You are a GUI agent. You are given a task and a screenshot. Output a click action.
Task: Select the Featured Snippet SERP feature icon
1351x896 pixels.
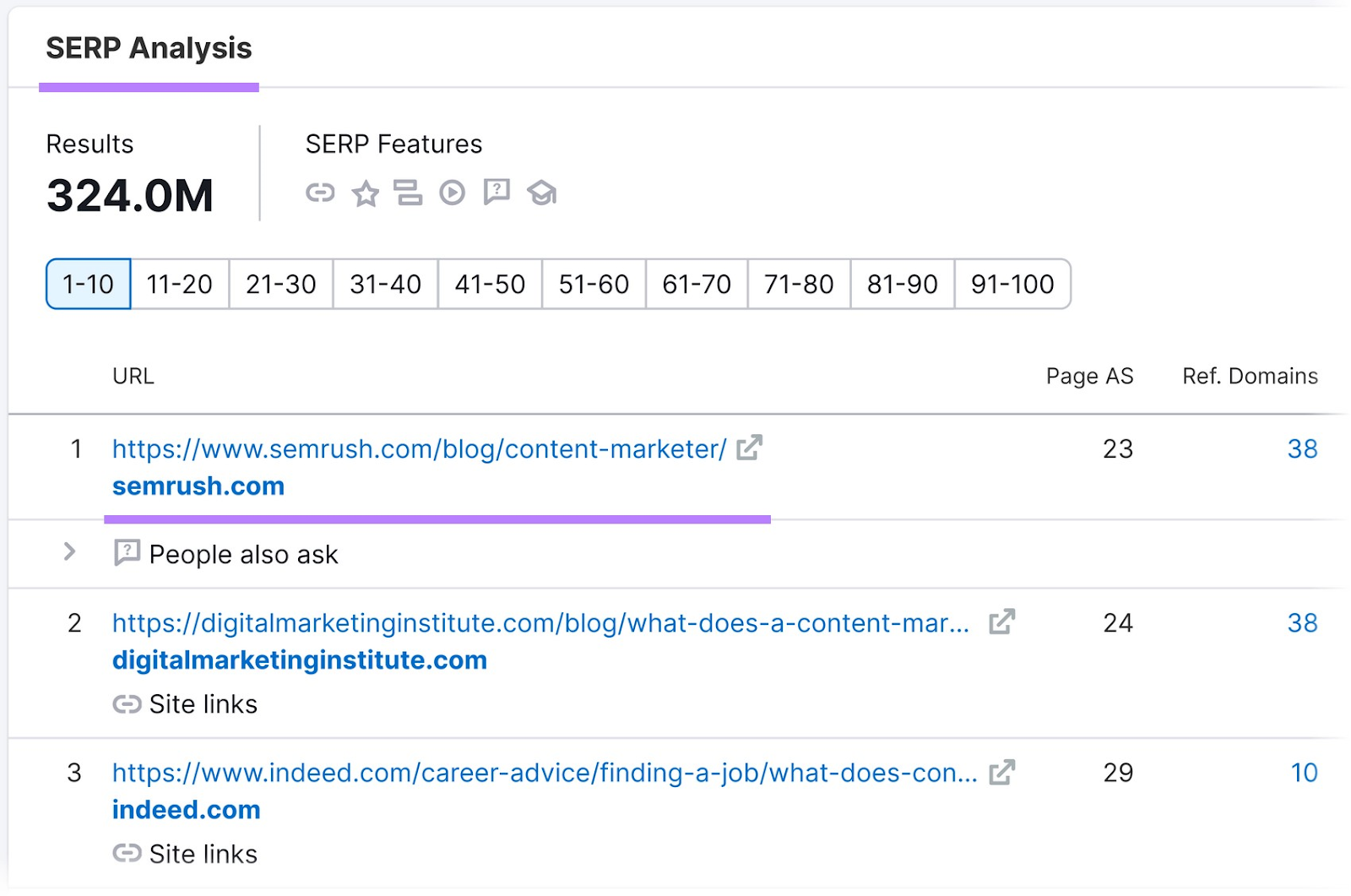click(408, 193)
